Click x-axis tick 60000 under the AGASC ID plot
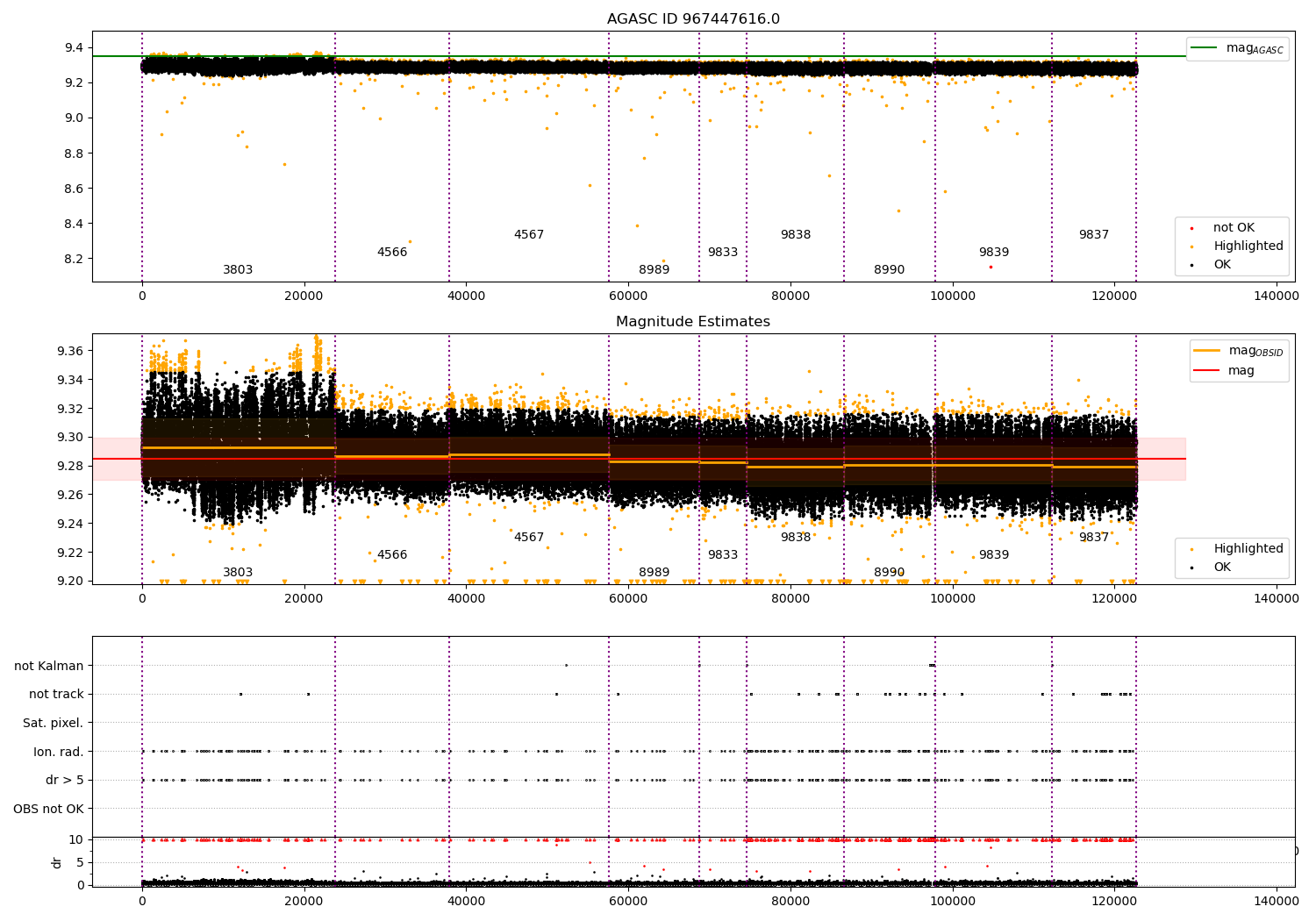 click(628, 296)
